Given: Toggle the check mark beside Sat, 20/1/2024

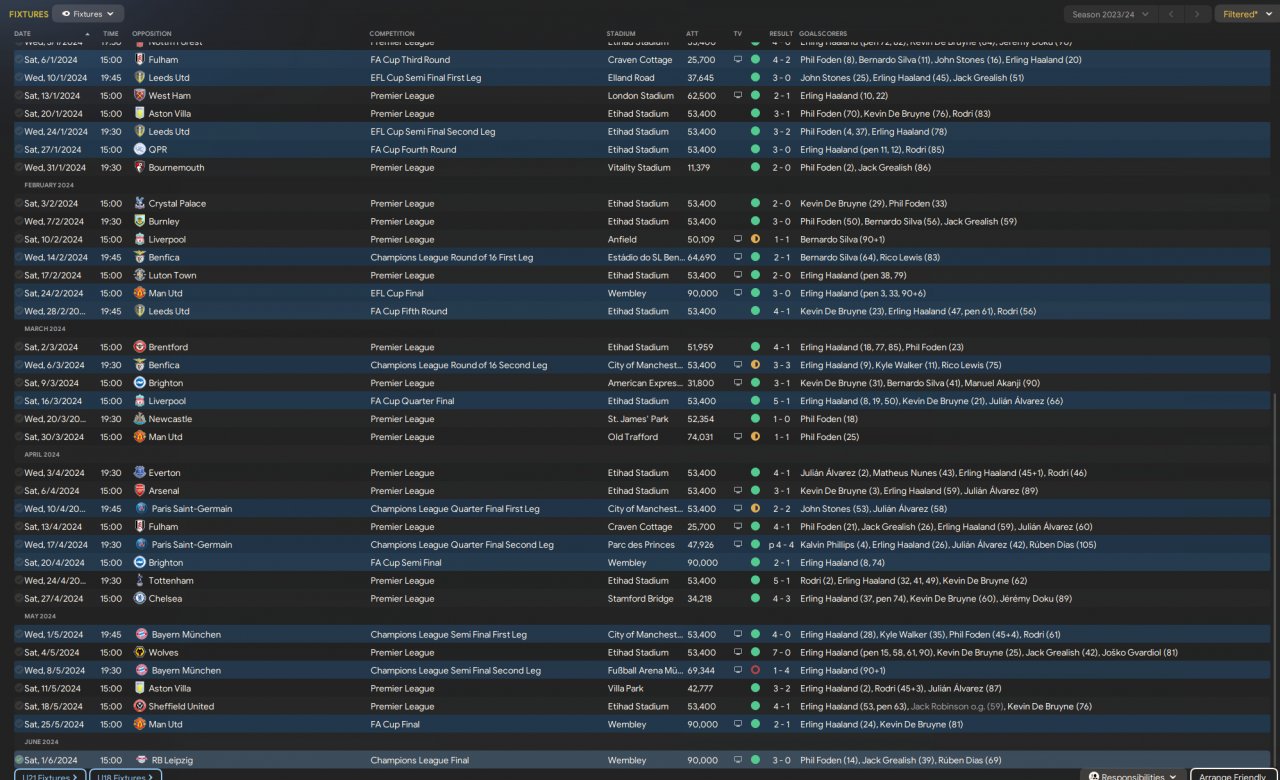Looking at the screenshot, I should pos(18,114).
